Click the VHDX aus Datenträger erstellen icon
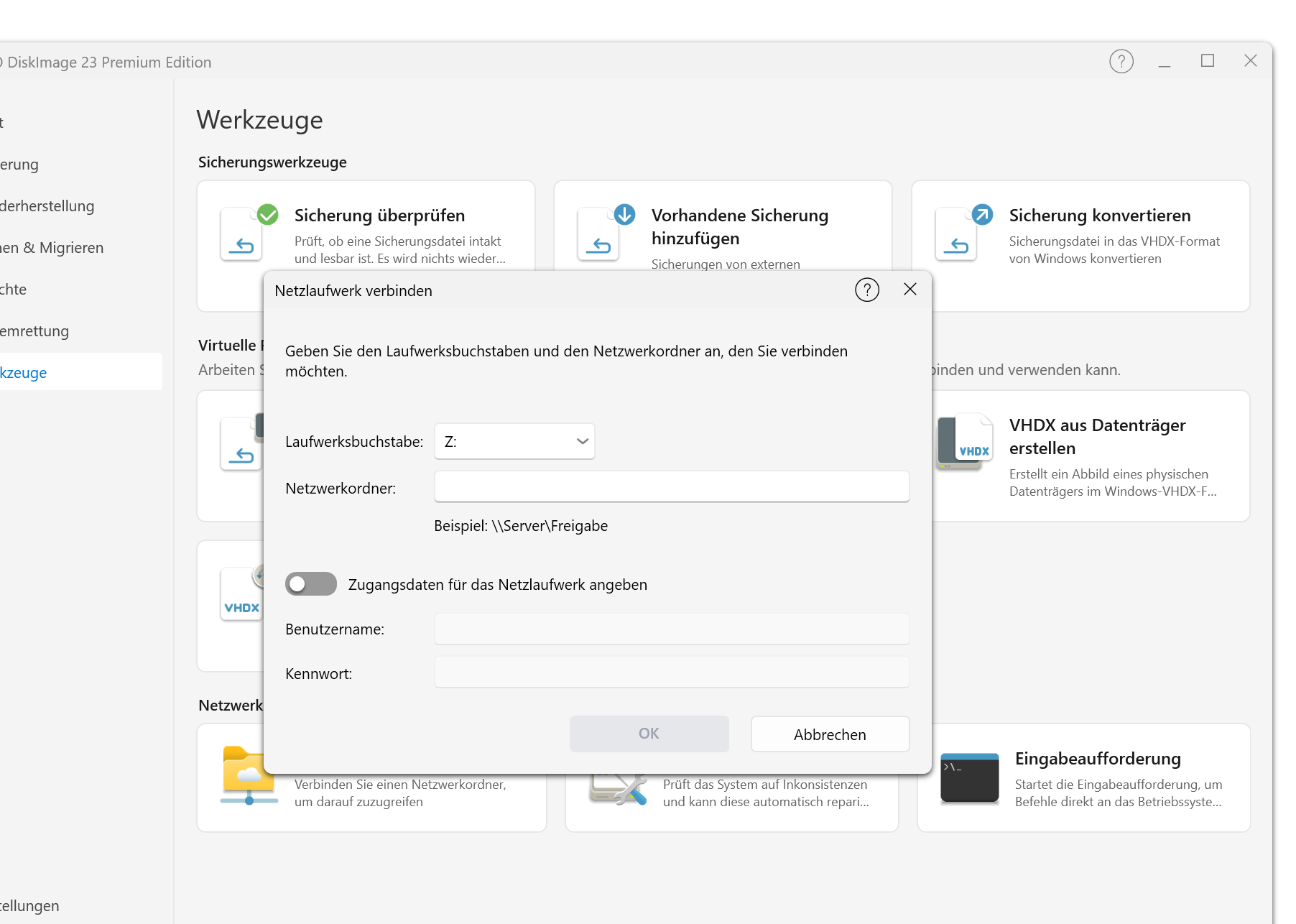Screen dimensions: 1296x924 coord(965,442)
